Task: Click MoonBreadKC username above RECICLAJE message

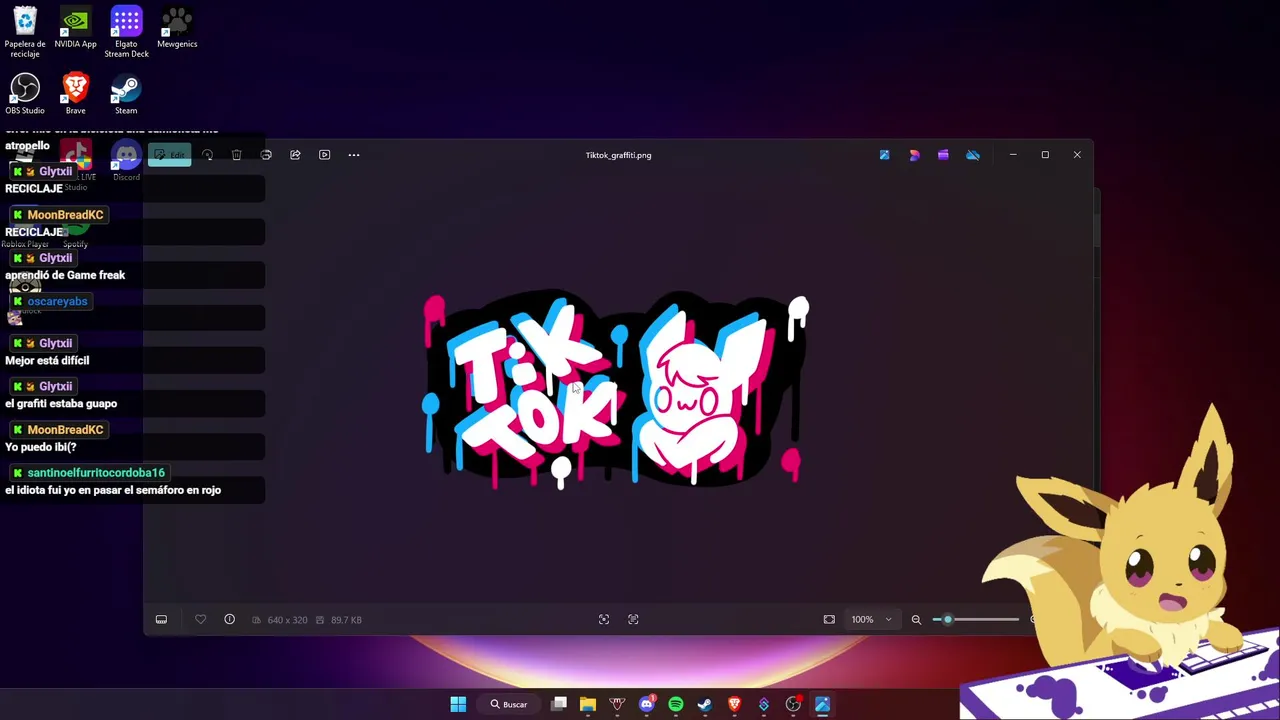Action: (x=65, y=215)
